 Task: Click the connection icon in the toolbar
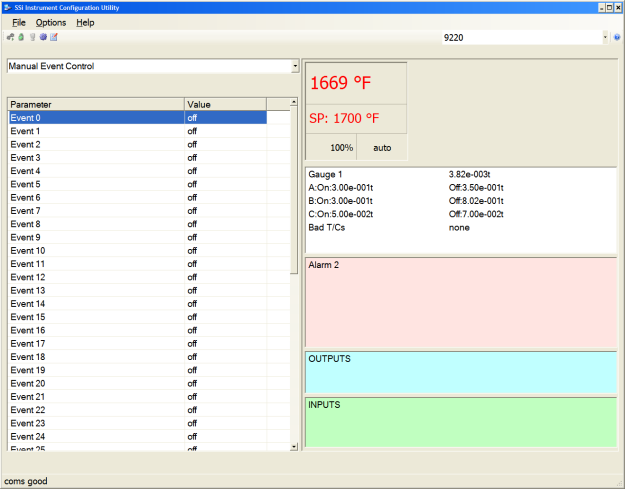(x=10, y=37)
